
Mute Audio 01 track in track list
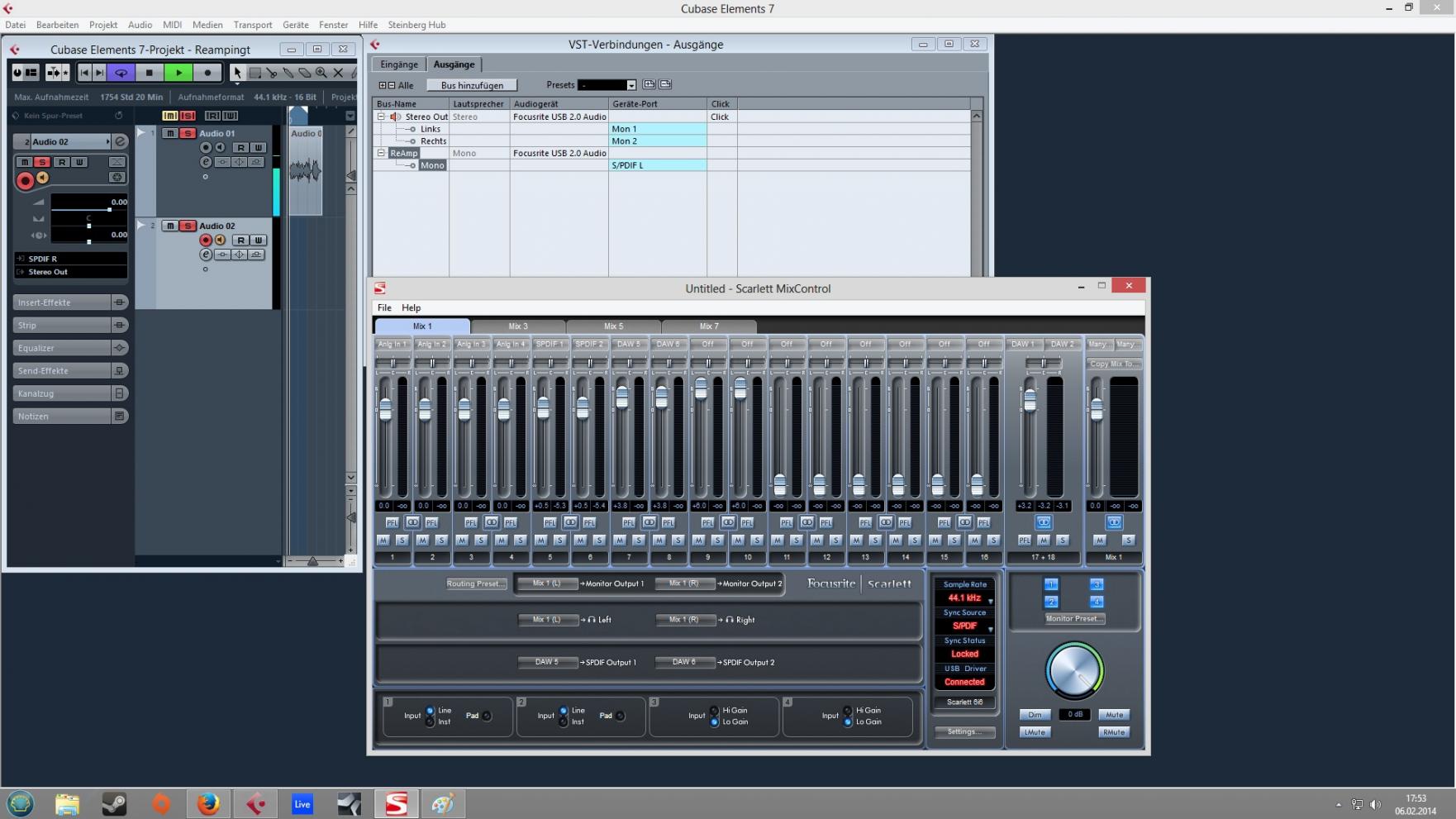tap(170, 133)
